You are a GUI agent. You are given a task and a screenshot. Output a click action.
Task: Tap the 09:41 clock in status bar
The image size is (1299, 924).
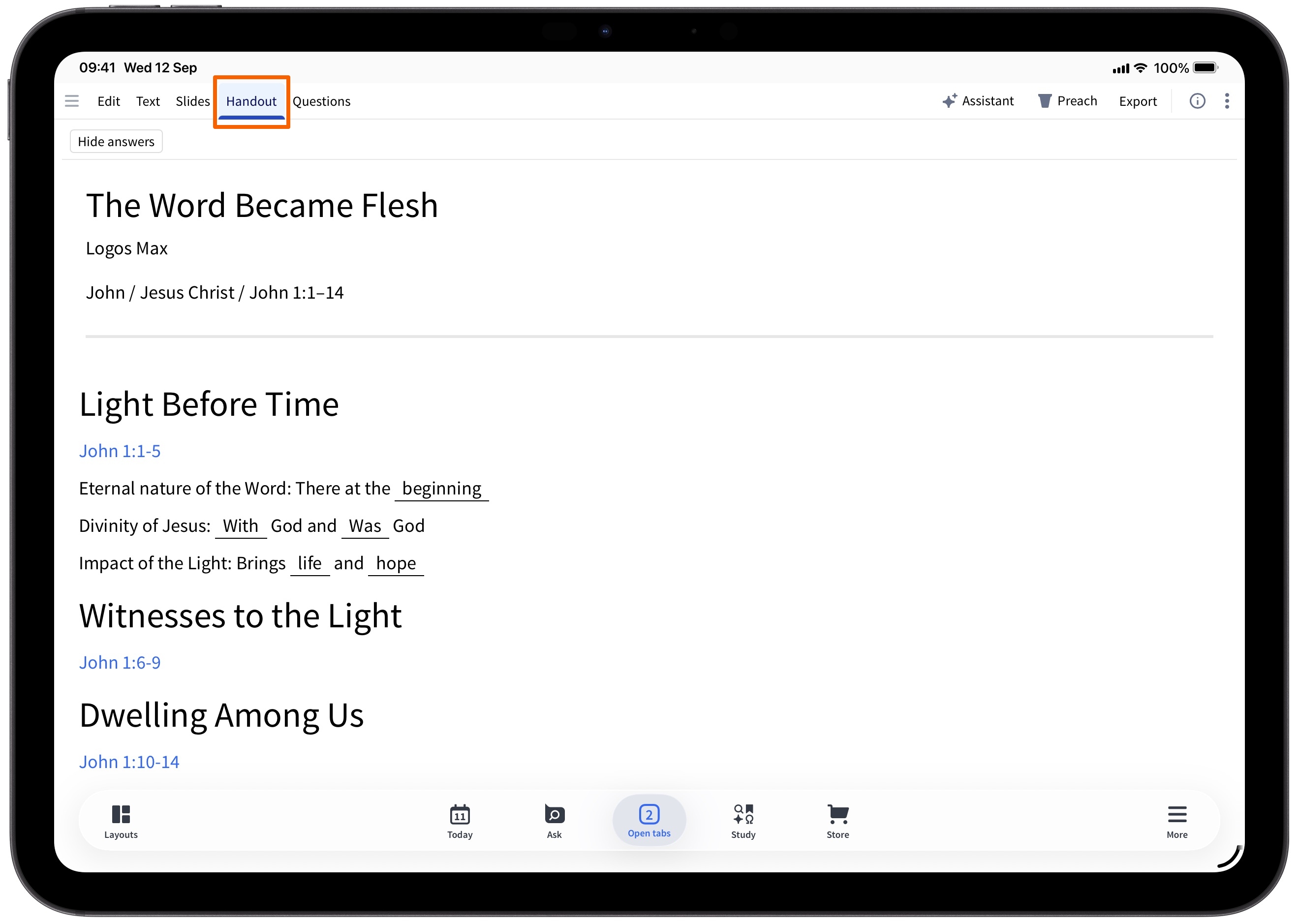tap(97, 68)
